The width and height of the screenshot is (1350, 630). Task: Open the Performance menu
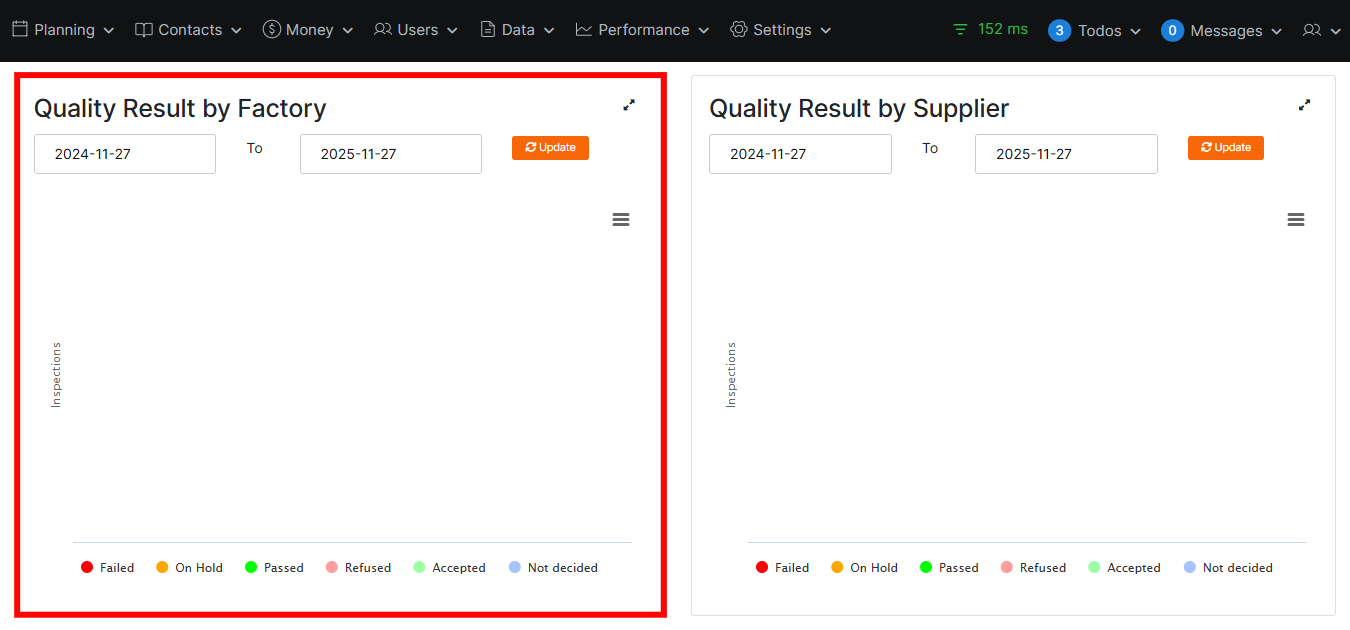[642, 30]
